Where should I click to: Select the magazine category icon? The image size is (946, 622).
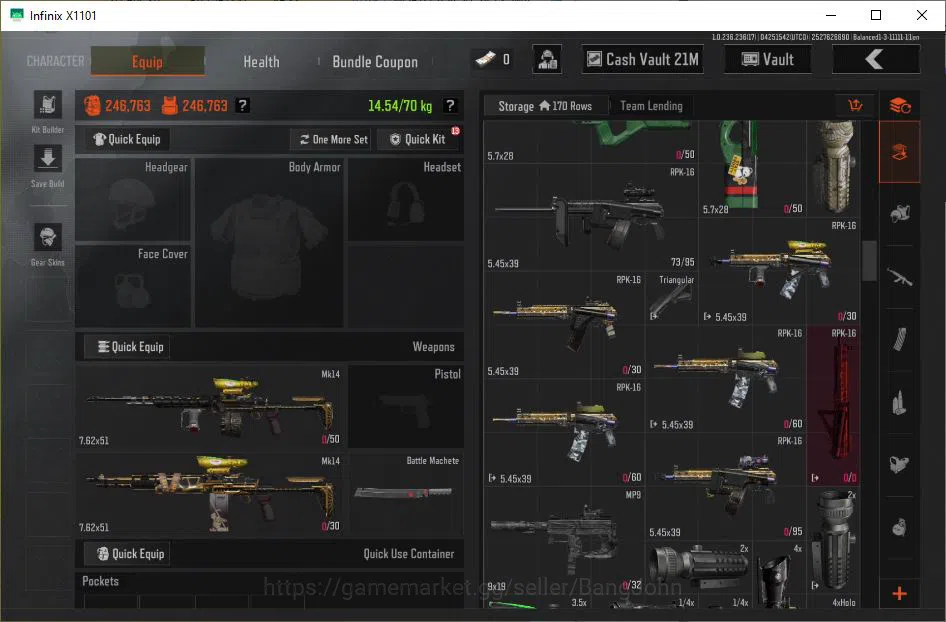coord(900,340)
